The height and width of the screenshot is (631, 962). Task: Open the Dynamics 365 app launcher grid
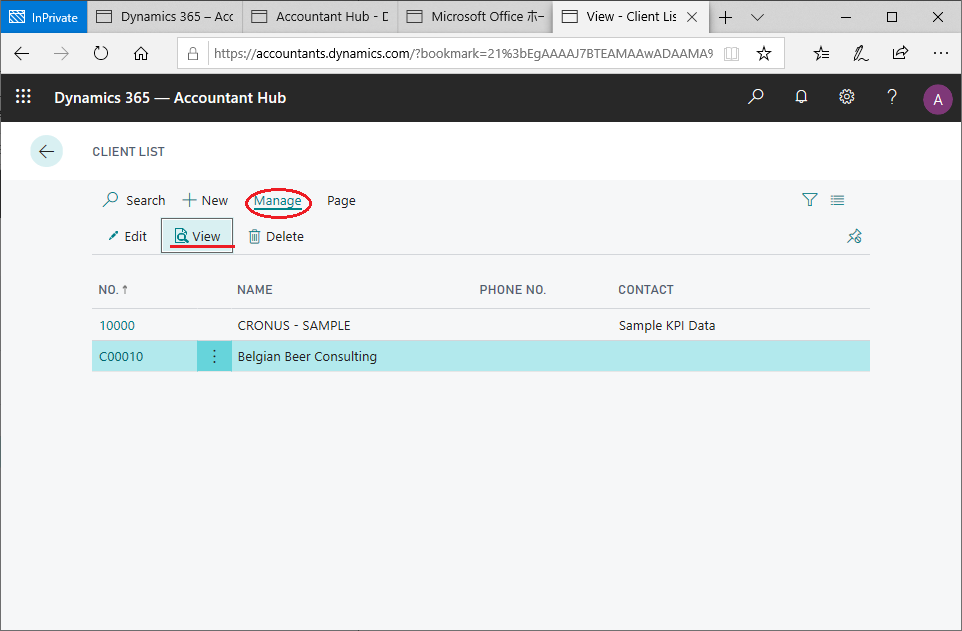coord(23,96)
